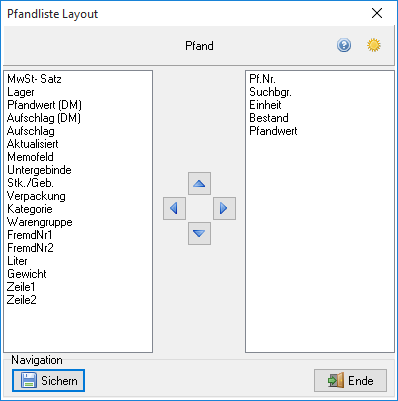
Task: Choose FremdNr2 in the left list
Action: coord(30,248)
